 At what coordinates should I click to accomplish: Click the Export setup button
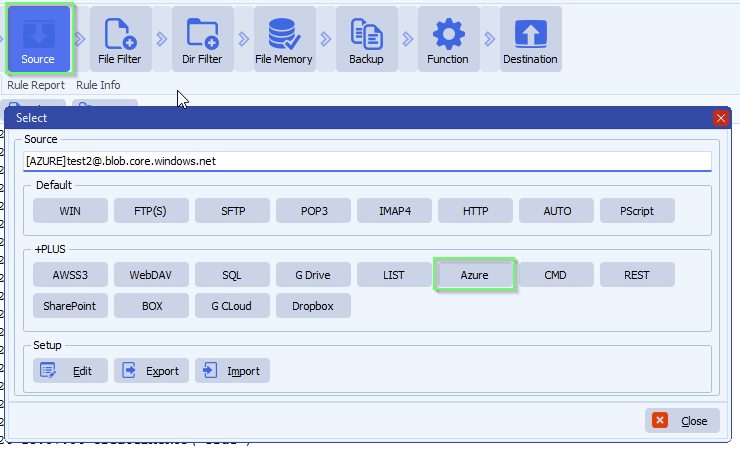click(151, 371)
